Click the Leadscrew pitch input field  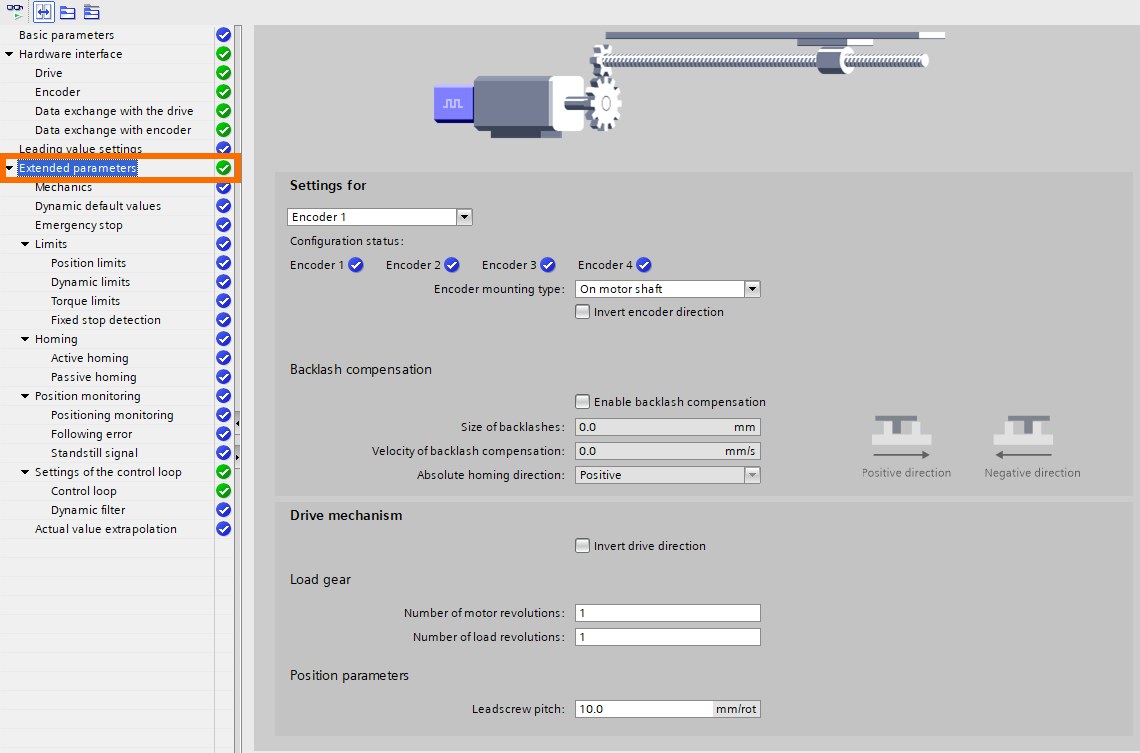(643, 708)
